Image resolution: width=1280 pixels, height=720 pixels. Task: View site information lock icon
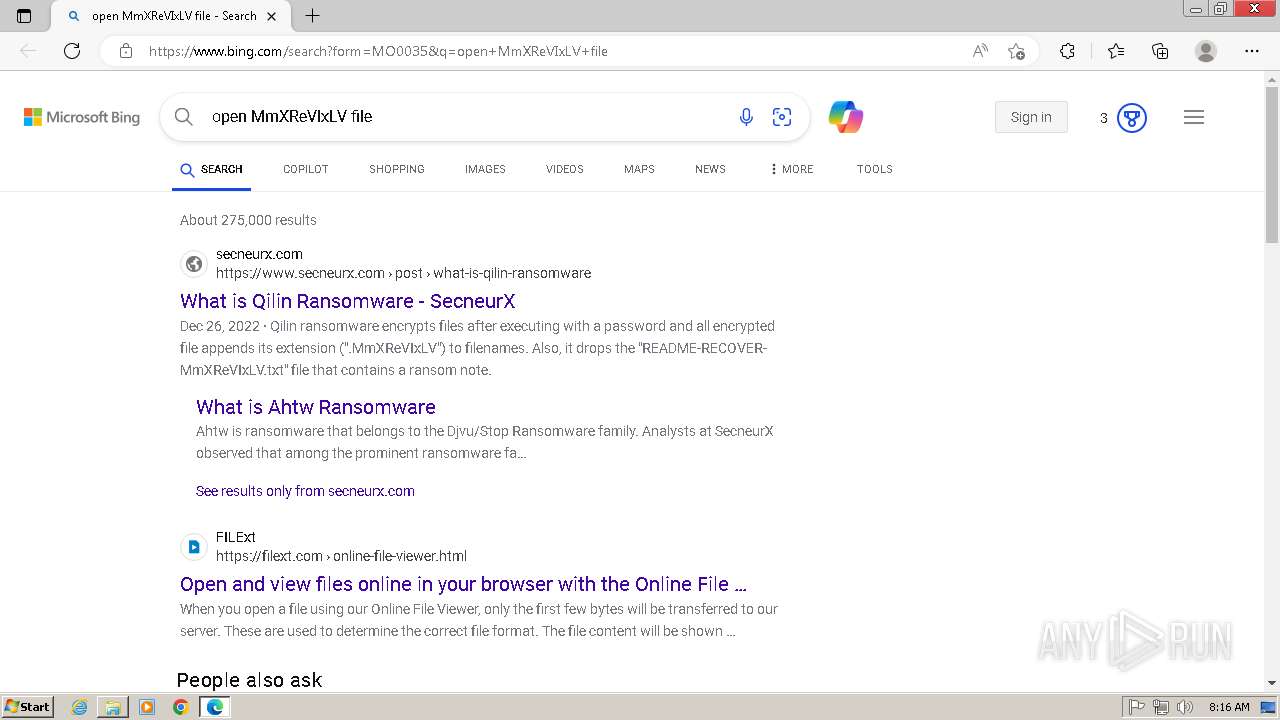[x=126, y=51]
